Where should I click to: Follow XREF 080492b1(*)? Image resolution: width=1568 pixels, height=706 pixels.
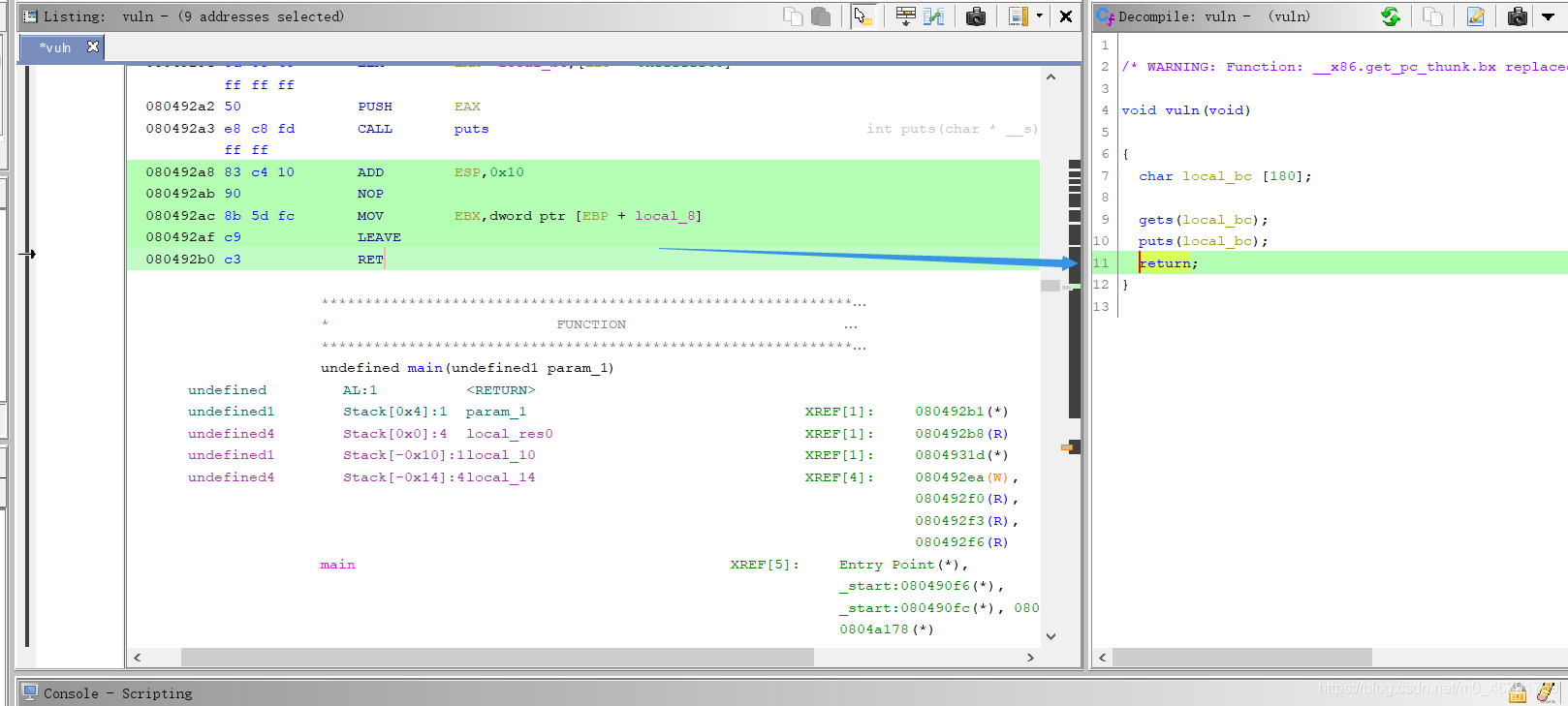coord(961,412)
